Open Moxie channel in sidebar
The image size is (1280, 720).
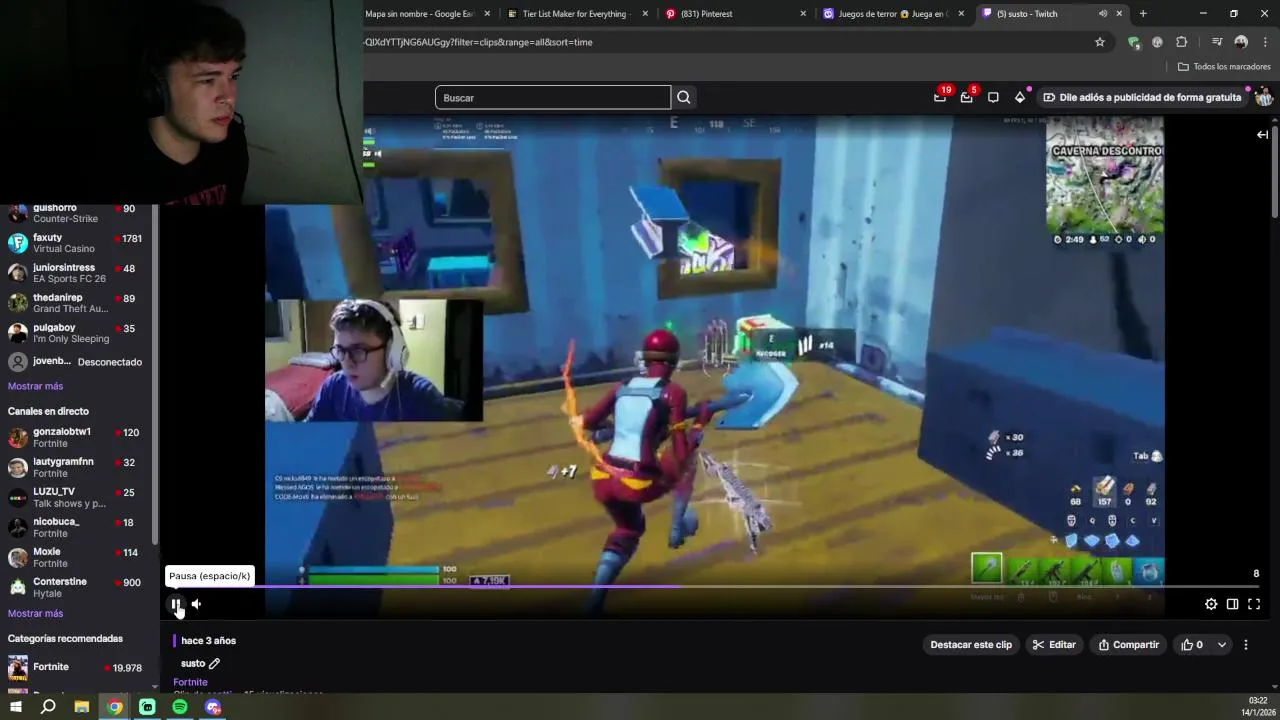coord(75,557)
